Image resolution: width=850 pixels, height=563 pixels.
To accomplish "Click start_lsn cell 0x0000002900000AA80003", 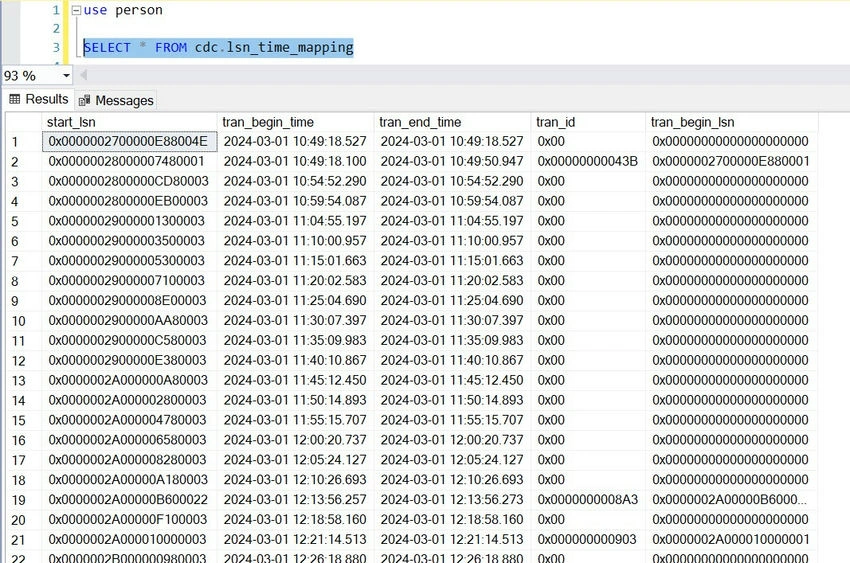I will [x=130, y=321].
